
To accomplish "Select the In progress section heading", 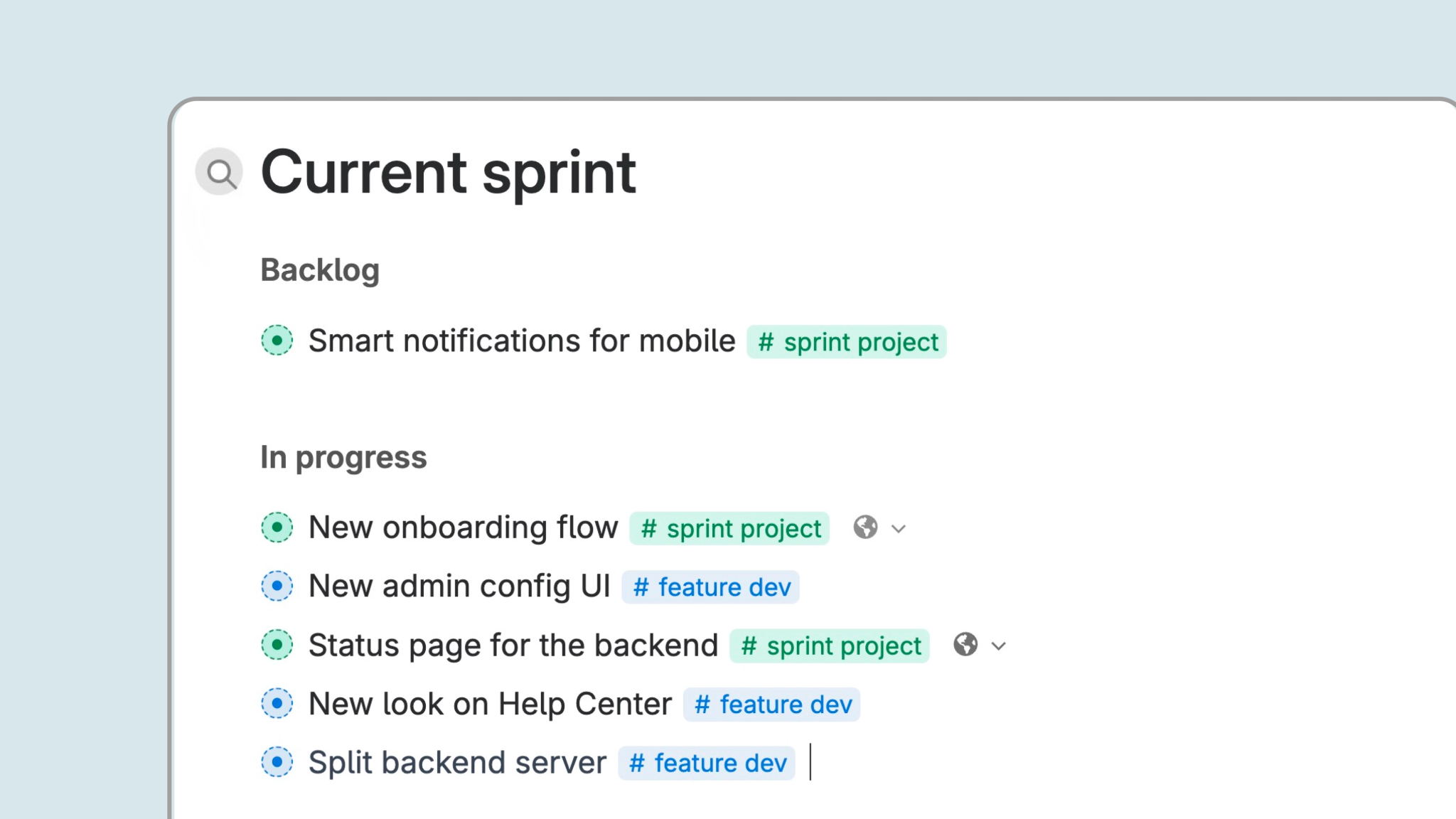I will (343, 457).
